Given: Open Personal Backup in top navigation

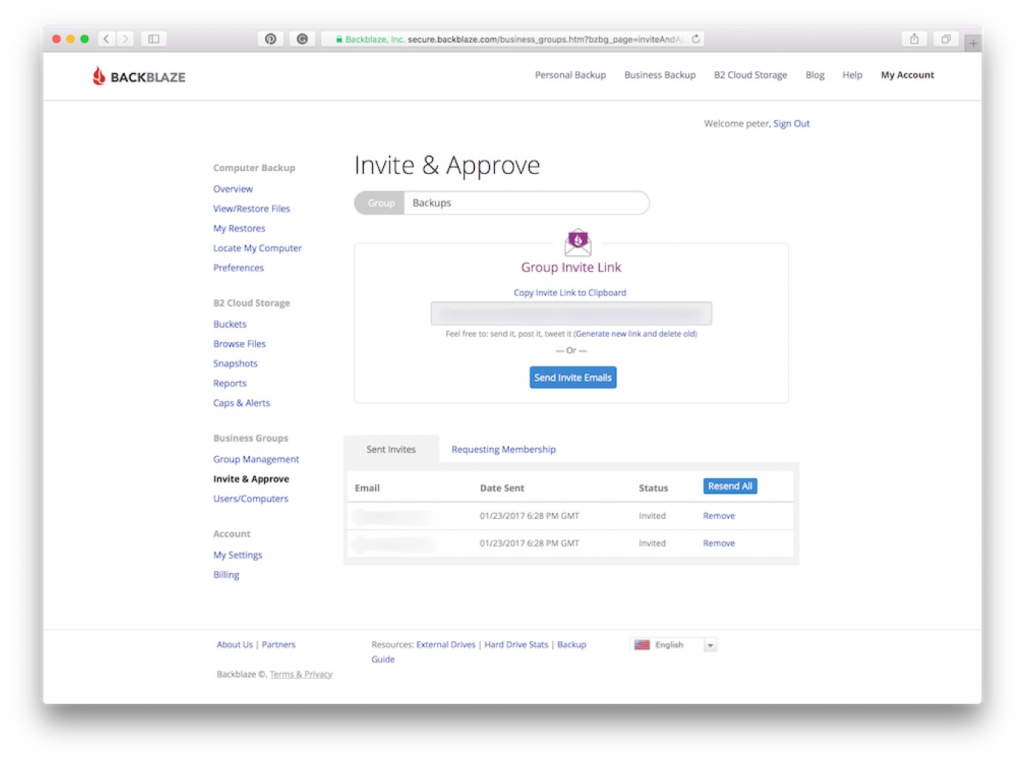Looking at the screenshot, I should coord(570,75).
